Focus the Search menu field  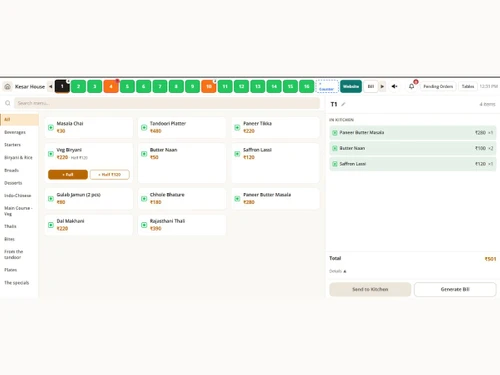pos(167,103)
